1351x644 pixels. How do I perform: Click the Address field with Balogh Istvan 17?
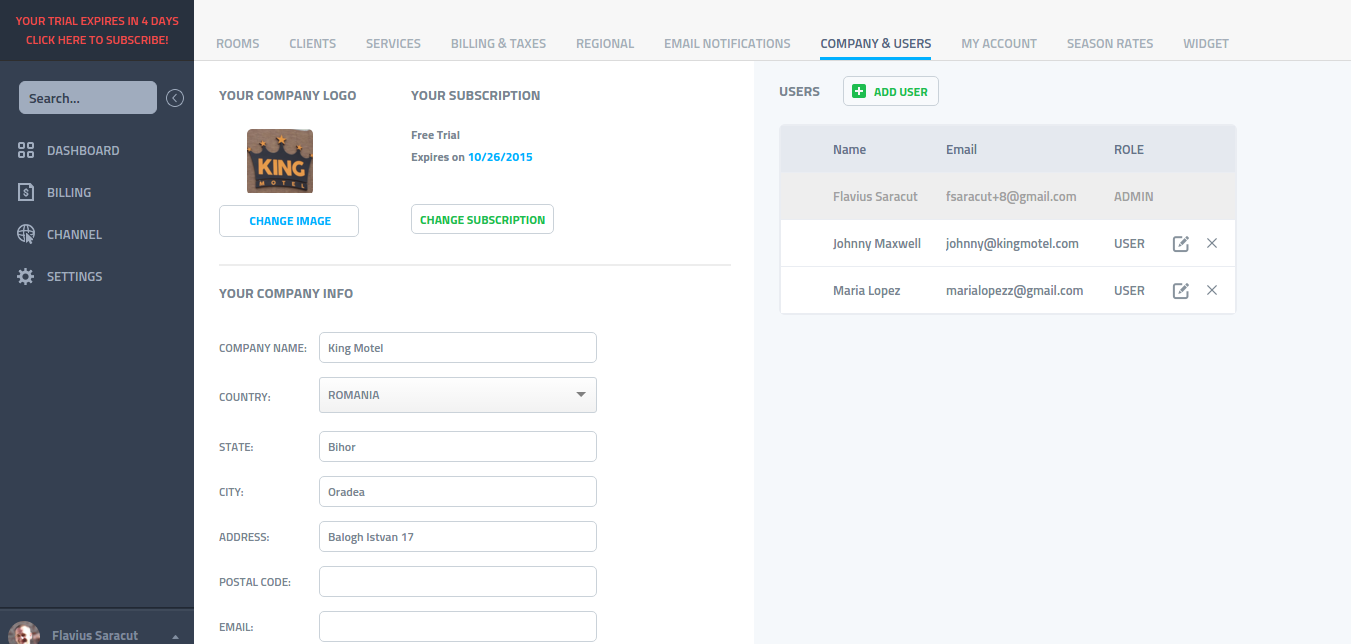pyautogui.click(x=458, y=537)
